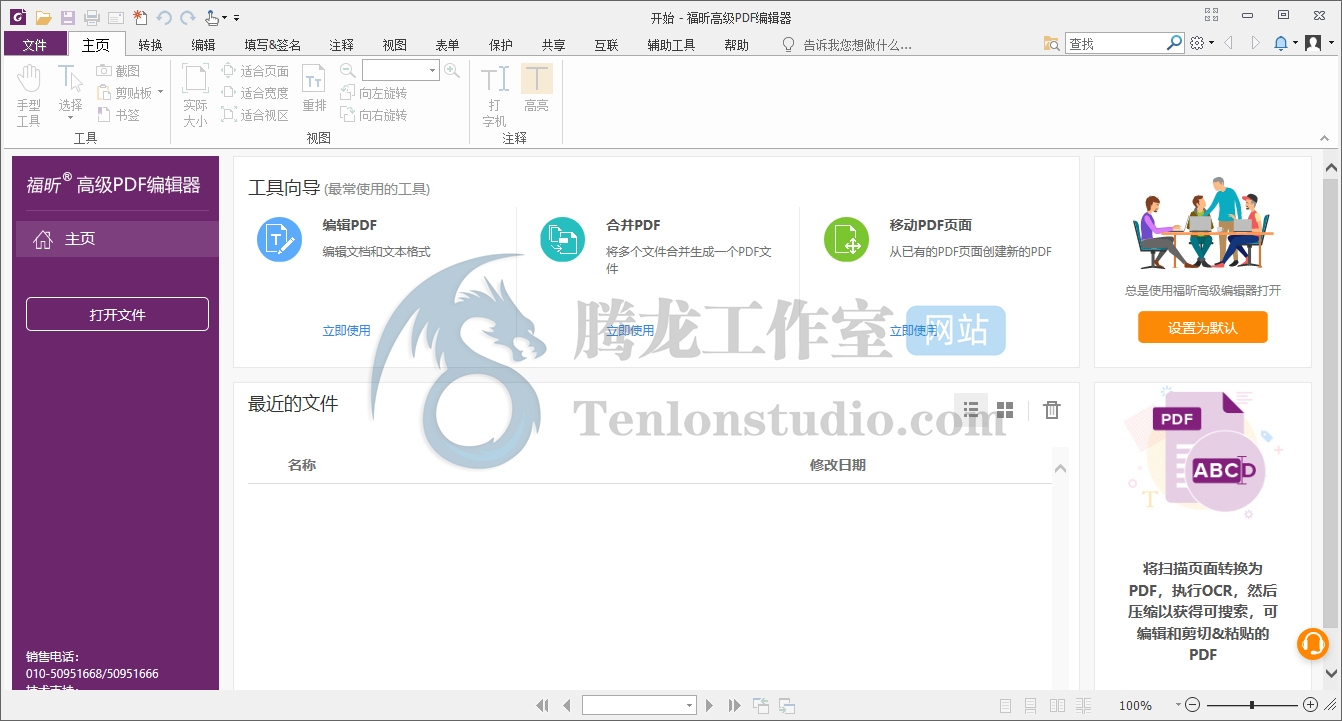The width and height of the screenshot is (1342, 721).
Task: Click Fit Visible (适合视区) tool
Action: (x=255, y=115)
